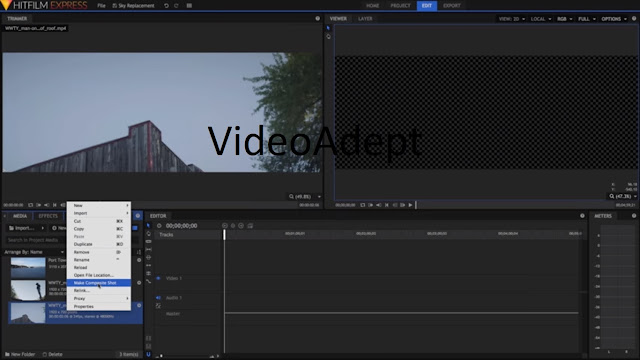Select the Editor selection tool

click(x=148, y=225)
